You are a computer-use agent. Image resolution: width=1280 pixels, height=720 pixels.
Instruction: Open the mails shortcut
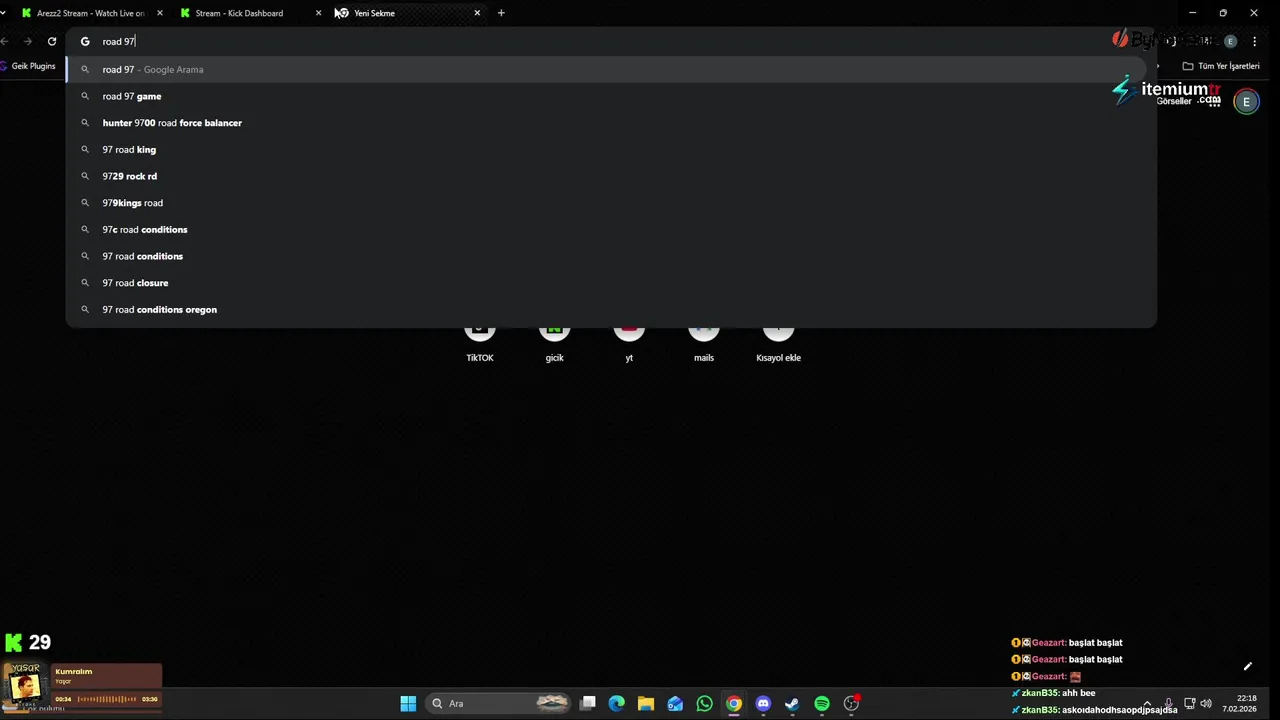click(704, 343)
